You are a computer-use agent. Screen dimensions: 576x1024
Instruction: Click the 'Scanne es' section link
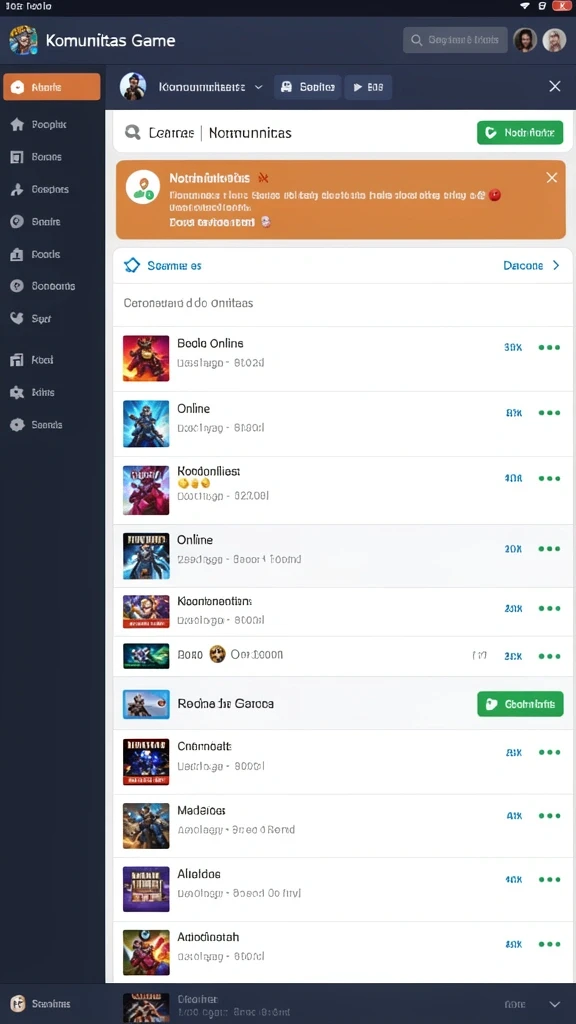click(x=174, y=265)
